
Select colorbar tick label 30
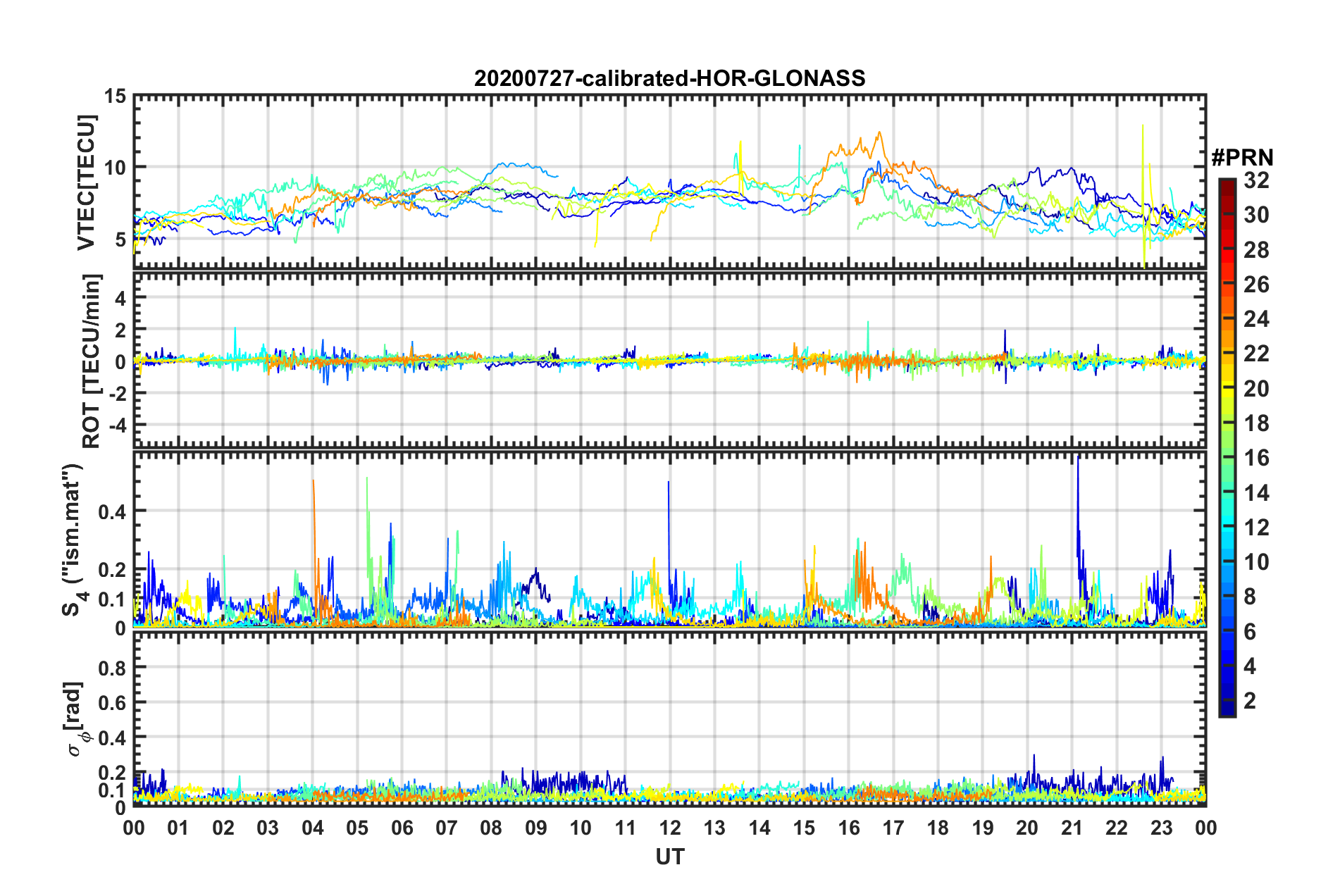1256,215
